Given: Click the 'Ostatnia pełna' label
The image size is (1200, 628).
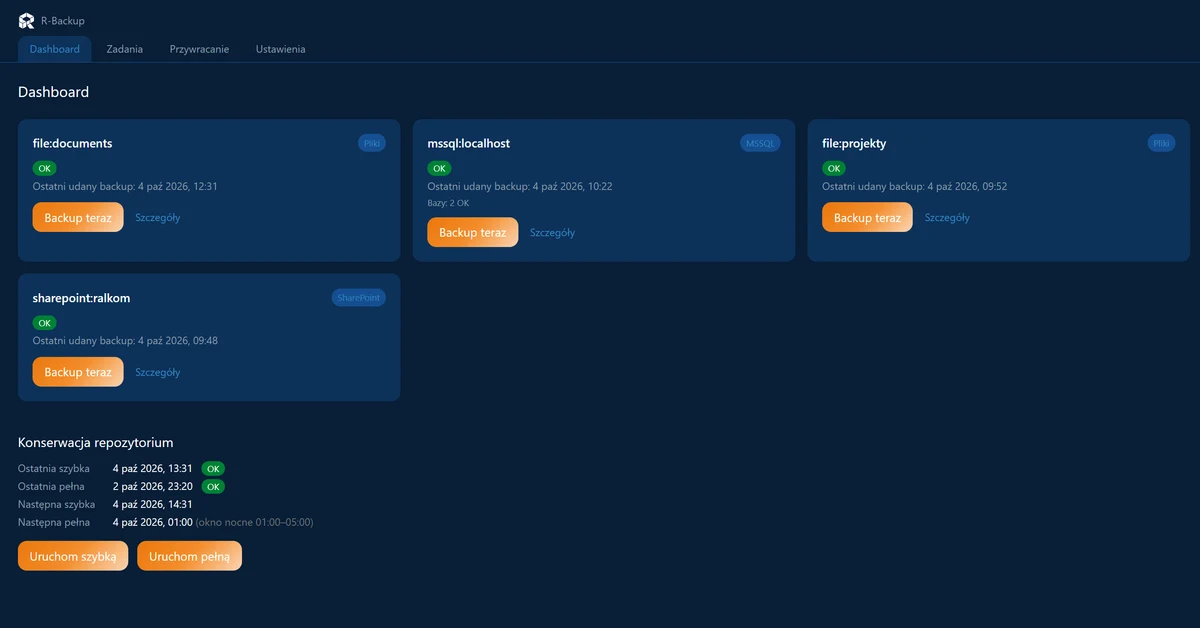Looking at the screenshot, I should tap(51, 486).
